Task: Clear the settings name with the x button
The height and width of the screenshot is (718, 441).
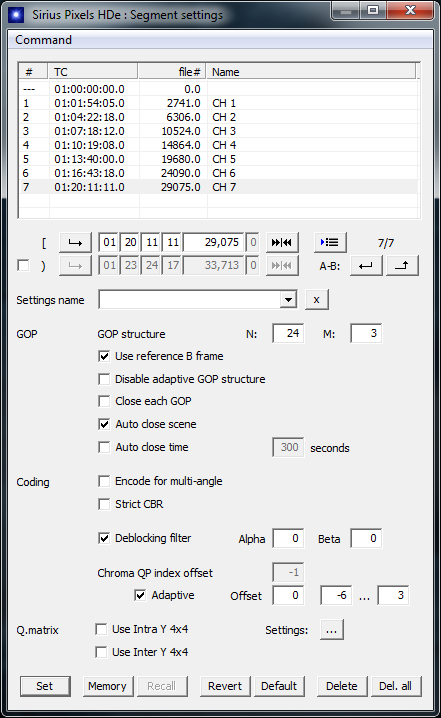Action: [316, 300]
